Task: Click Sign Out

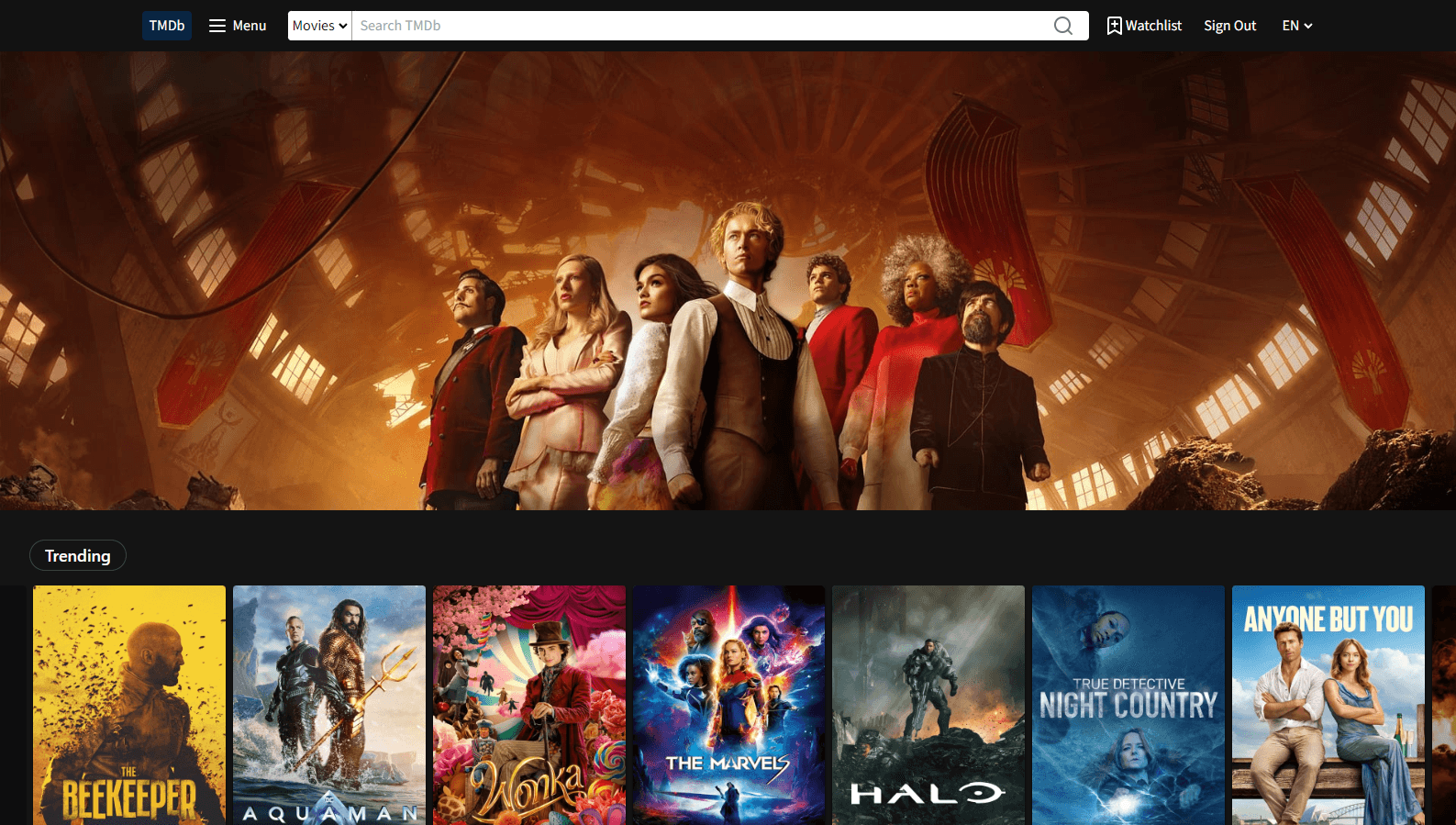Action: click(x=1229, y=26)
